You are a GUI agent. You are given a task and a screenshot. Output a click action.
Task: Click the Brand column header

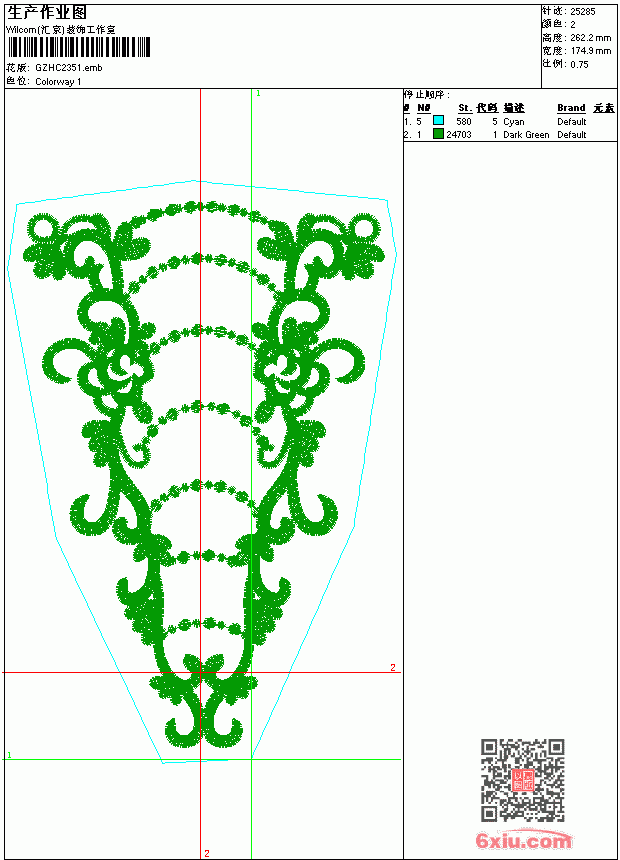point(571,108)
